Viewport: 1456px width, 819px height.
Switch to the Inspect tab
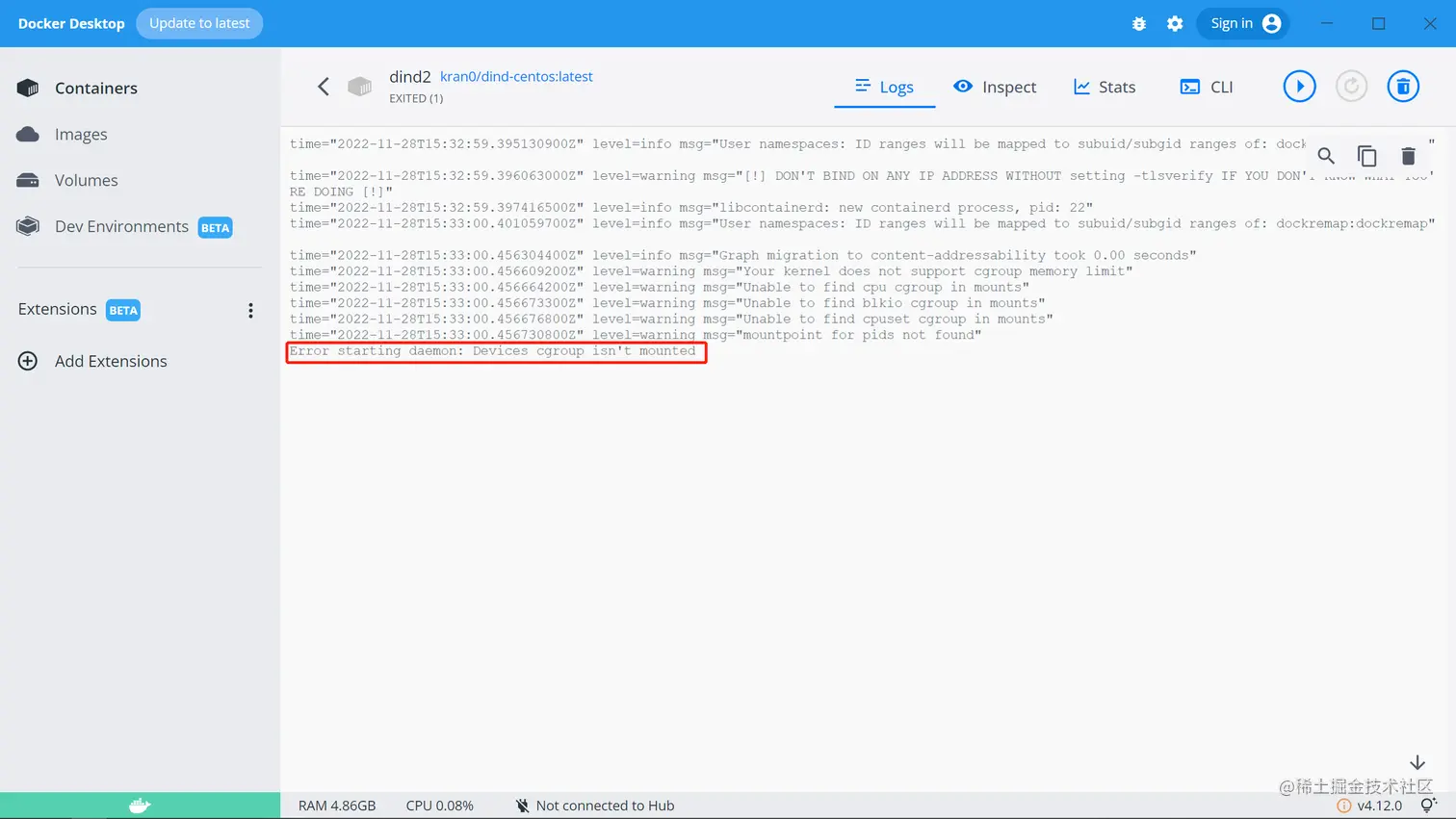[x=995, y=87]
